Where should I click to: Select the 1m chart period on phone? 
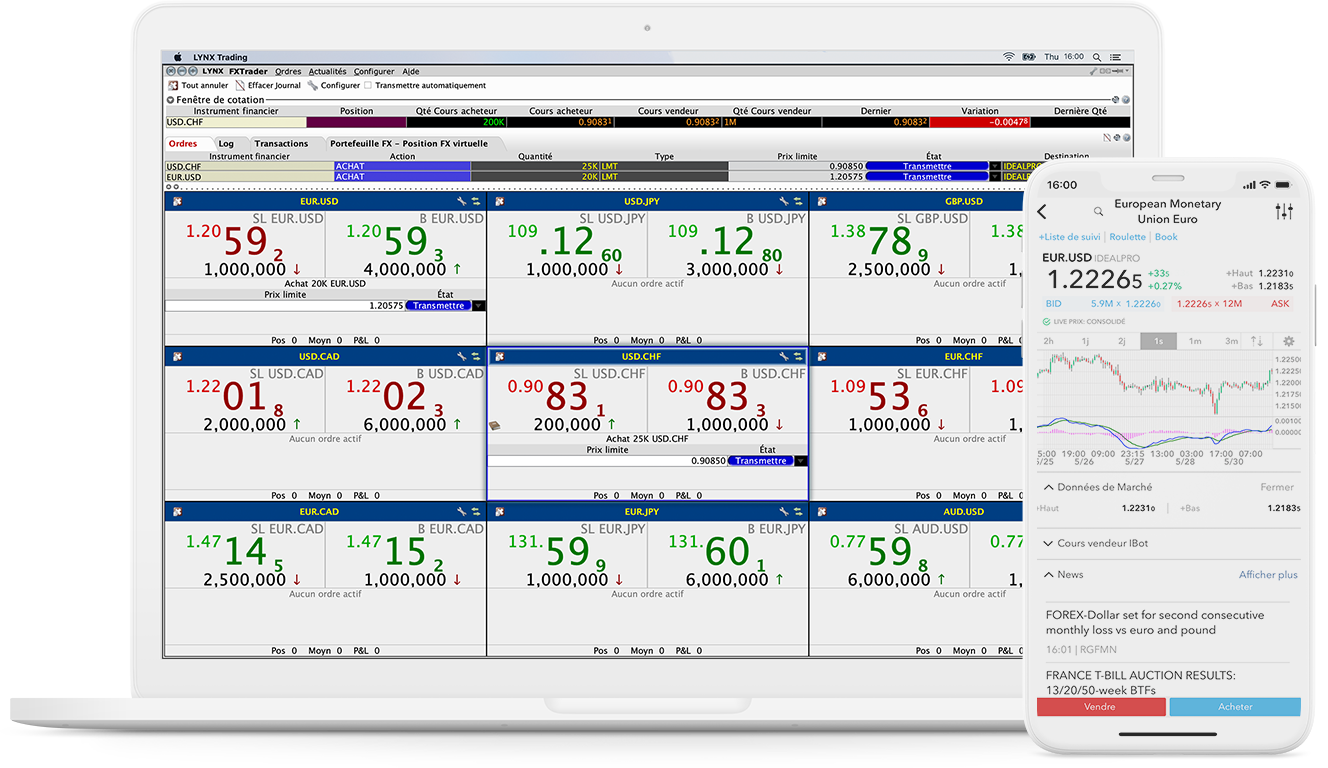point(1195,341)
